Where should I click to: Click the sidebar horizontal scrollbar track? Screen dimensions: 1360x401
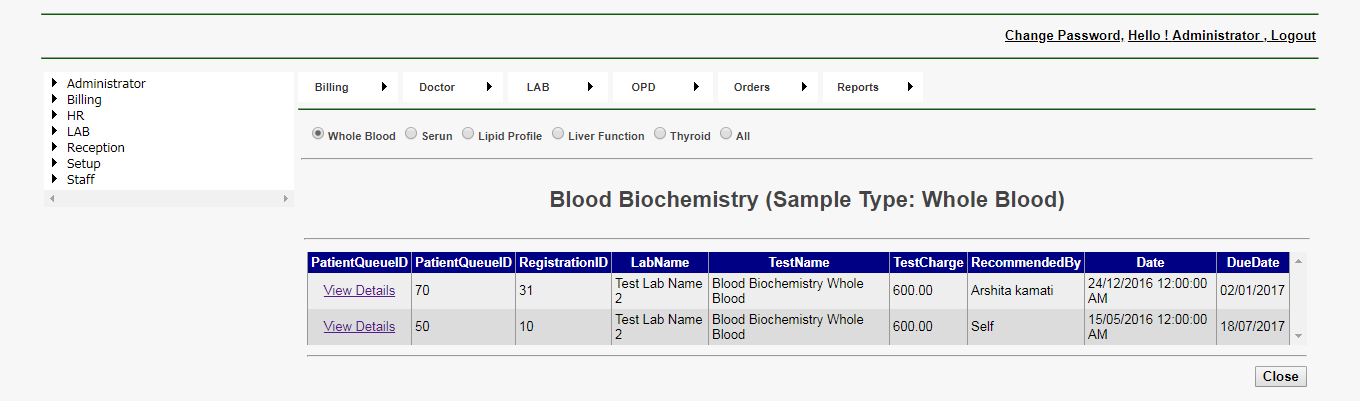(x=169, y=199)
